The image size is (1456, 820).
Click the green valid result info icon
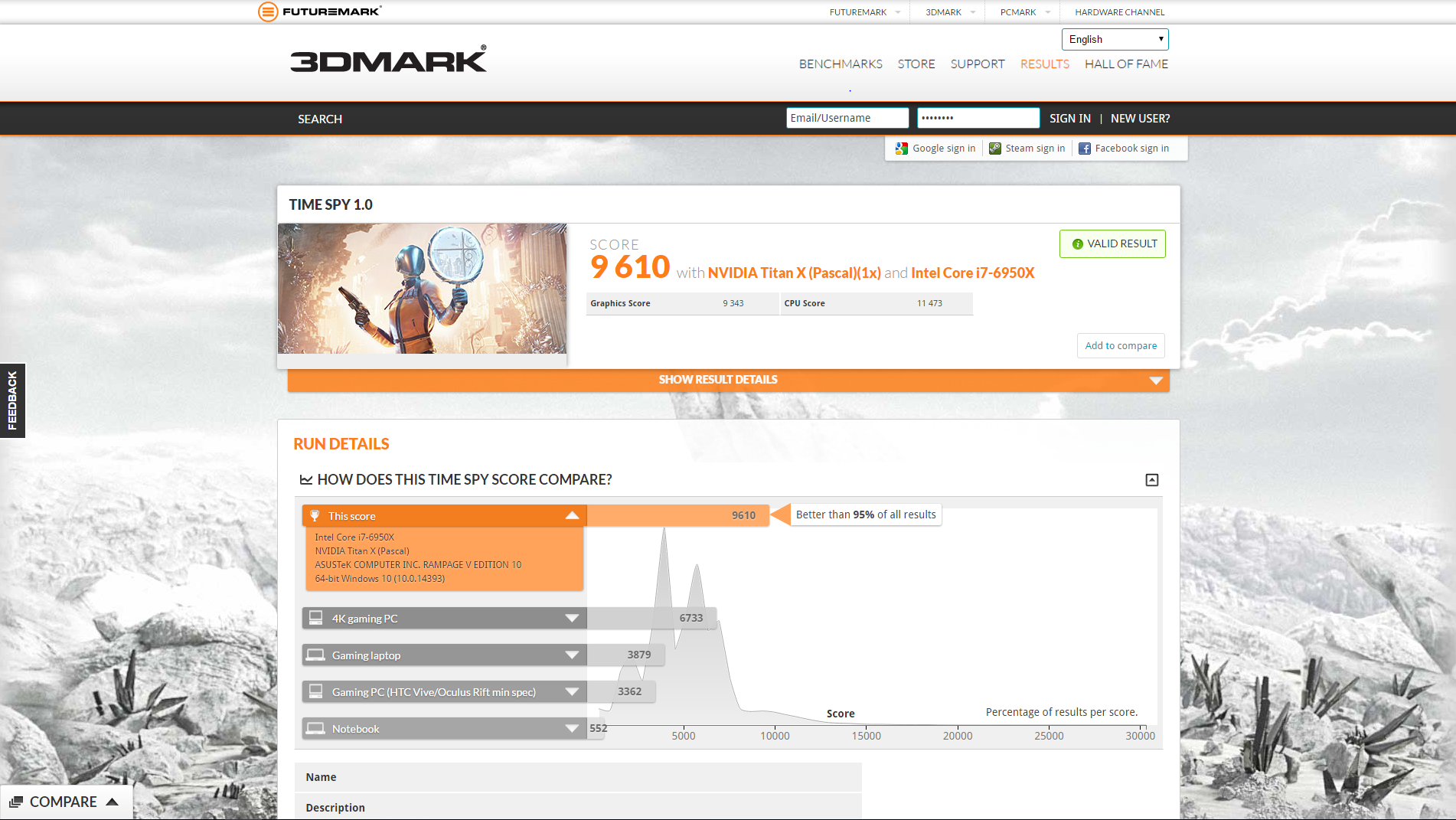pyautogui.click(x=1078, y=244)
